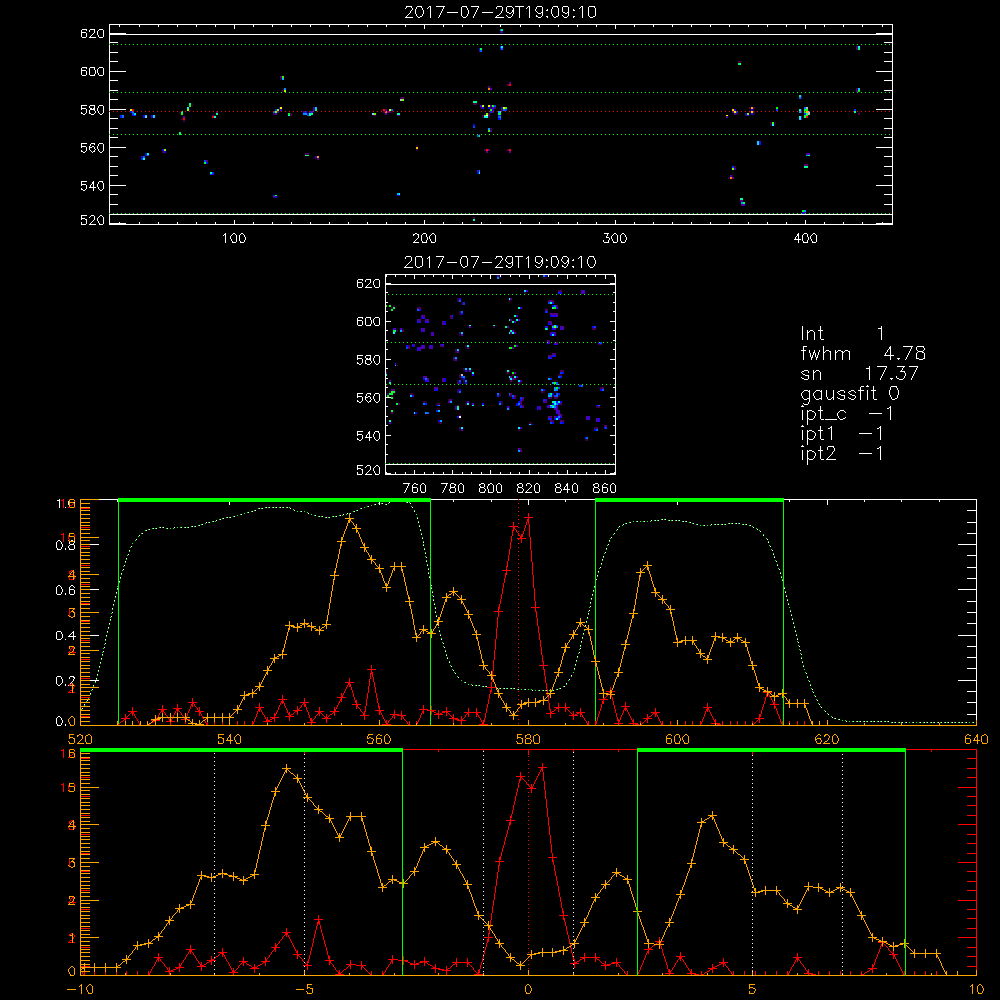Click the white dotted vertical line at 5 in bottom plot
Viewport: 1000px width, 1000px height.
click(753, 863)
